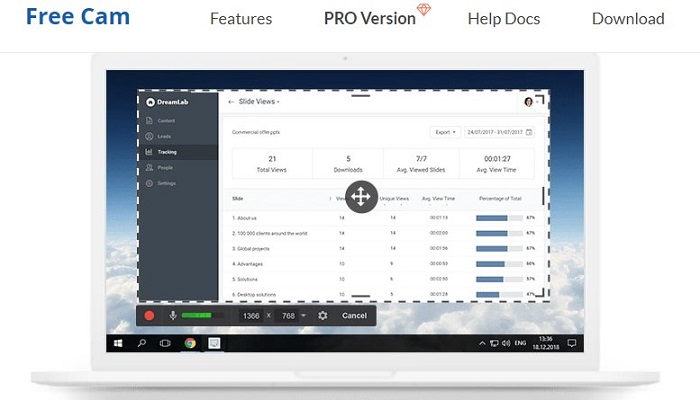The width and height of the screenshot is (700, 400).
Task: Click the dashboard vertical scrollbar
Action: click(x=543, y=196)
